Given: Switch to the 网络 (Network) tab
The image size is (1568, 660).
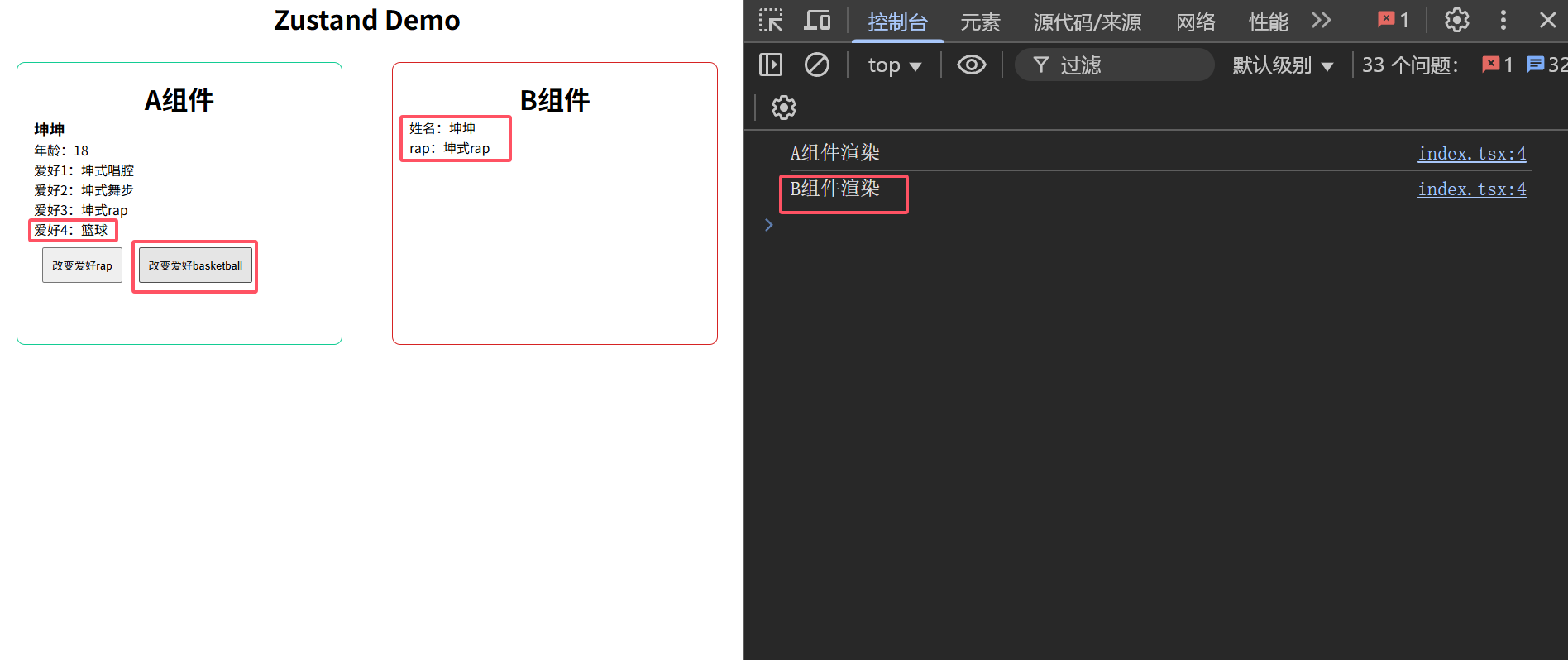Looking at the screenshot, I should 1196,22.
